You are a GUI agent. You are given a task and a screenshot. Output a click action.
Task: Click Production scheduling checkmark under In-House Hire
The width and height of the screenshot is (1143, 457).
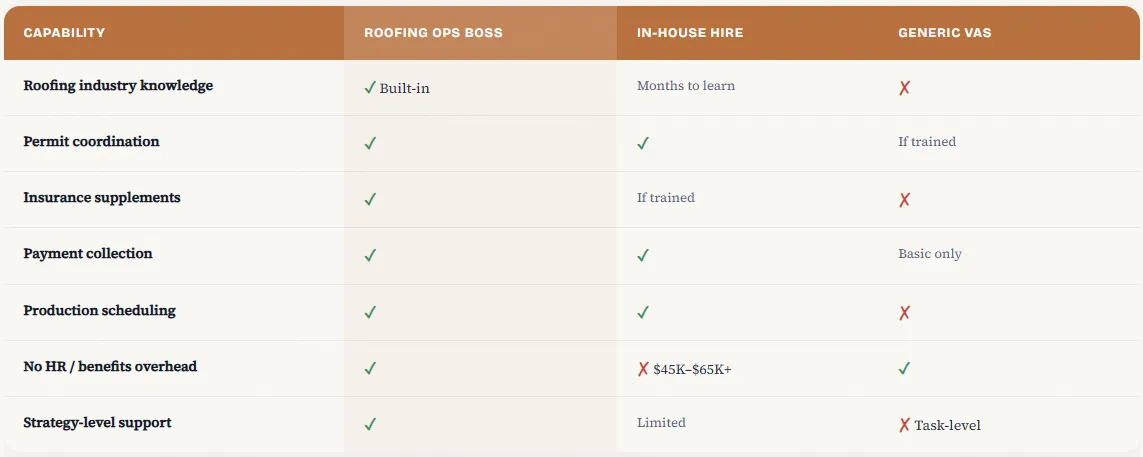642,312
